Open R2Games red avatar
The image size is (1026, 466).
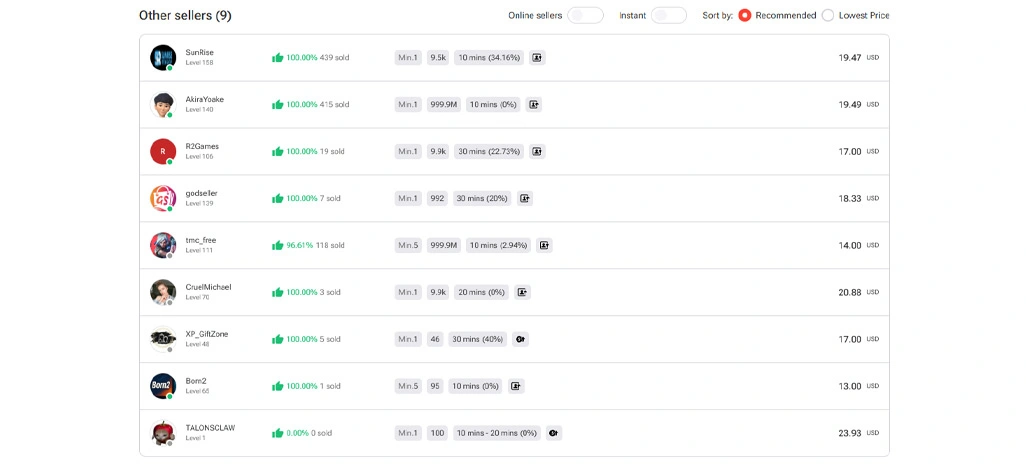pos(163,151)
